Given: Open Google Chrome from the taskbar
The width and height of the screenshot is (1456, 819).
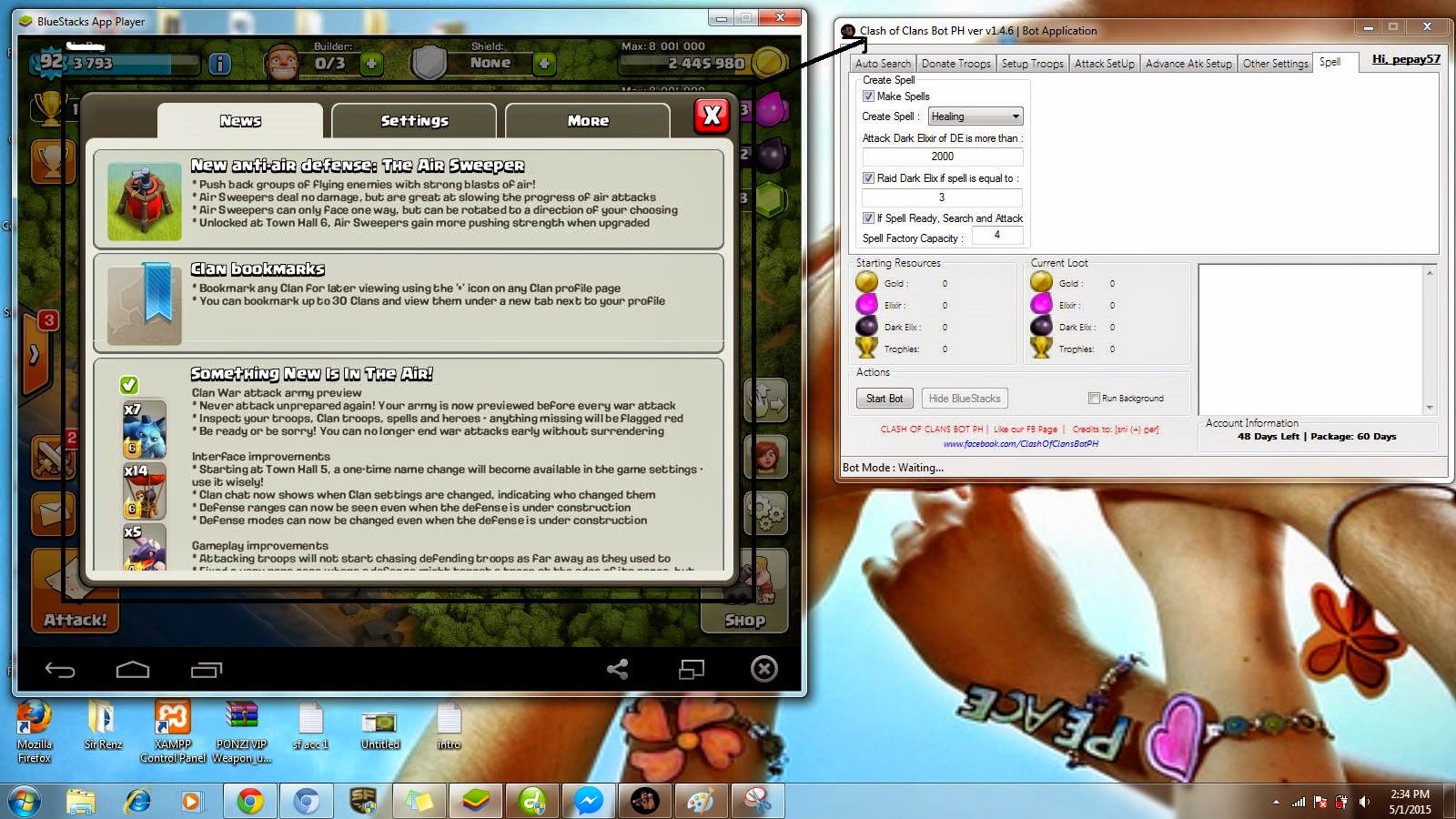Looking at the screenshot, I should [x=250, y=801].
